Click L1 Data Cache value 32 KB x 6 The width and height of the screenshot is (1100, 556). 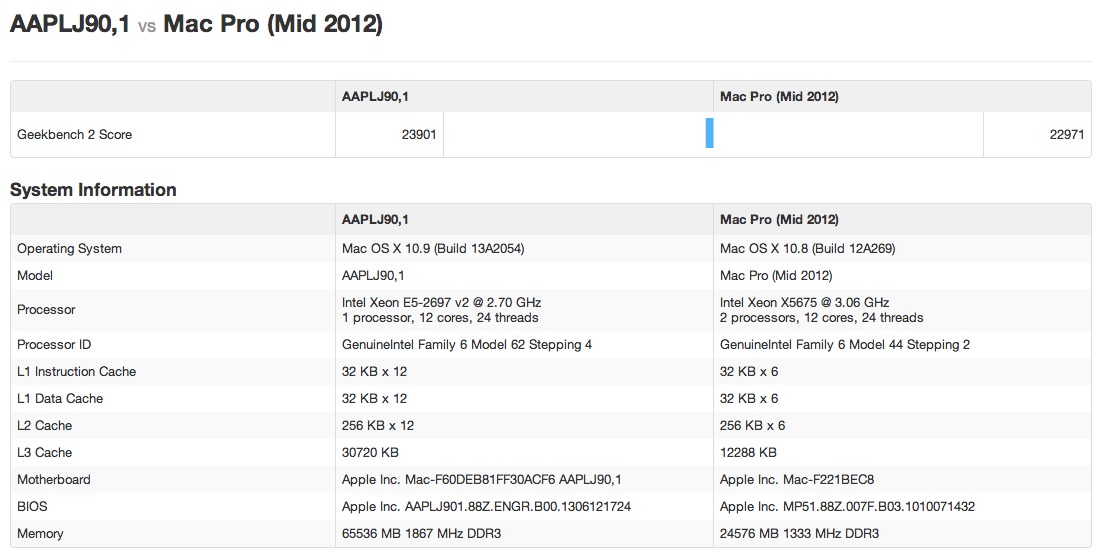pos(749,399)
